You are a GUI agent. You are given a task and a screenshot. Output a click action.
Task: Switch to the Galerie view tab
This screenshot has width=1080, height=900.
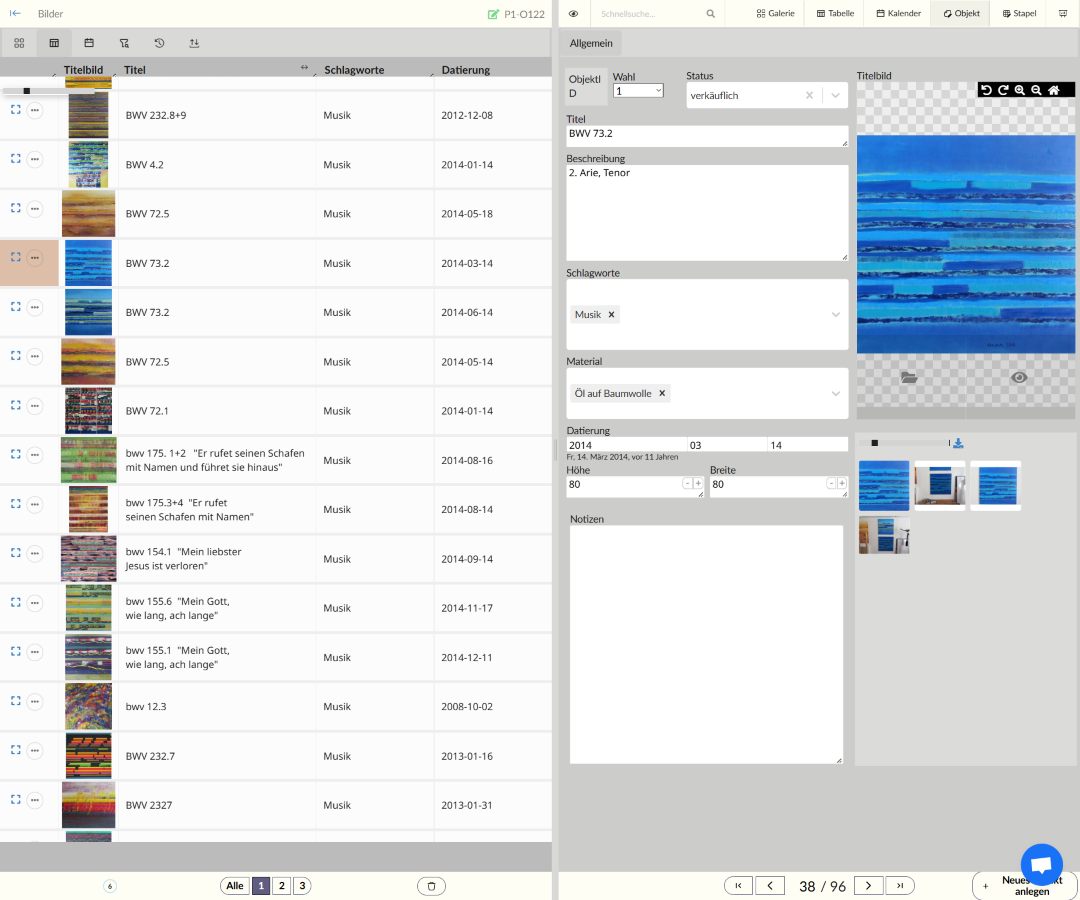776,14
